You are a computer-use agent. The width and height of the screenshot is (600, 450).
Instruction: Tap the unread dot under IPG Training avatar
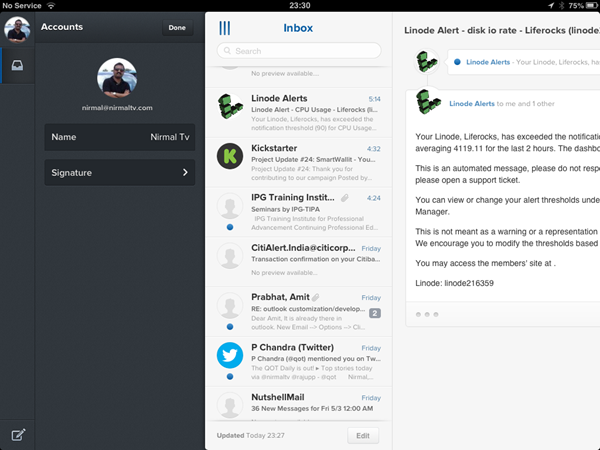[x=230, y=227]
